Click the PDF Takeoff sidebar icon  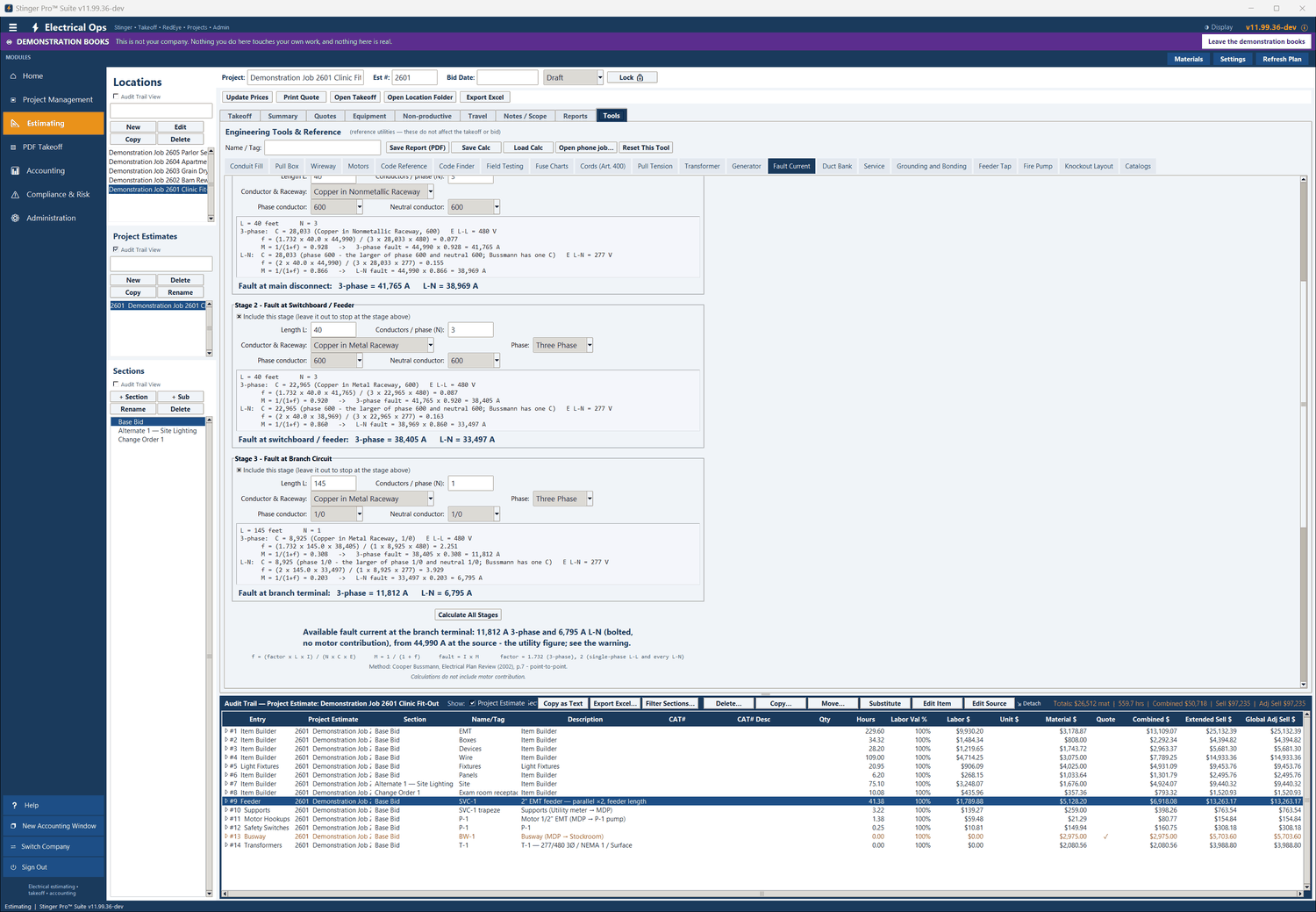coord(14,147)
